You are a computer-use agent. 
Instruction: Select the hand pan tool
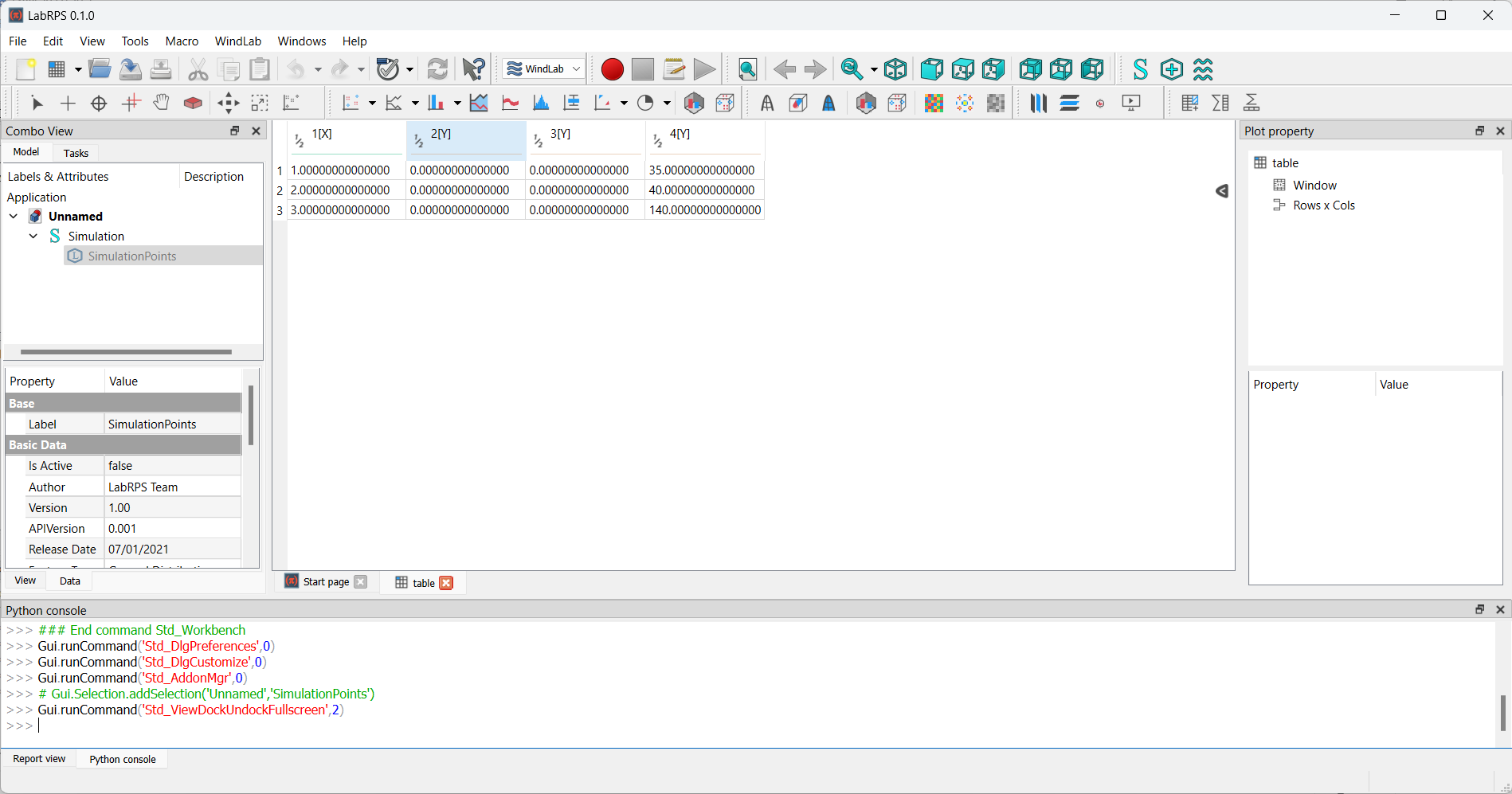coord(161,103)
